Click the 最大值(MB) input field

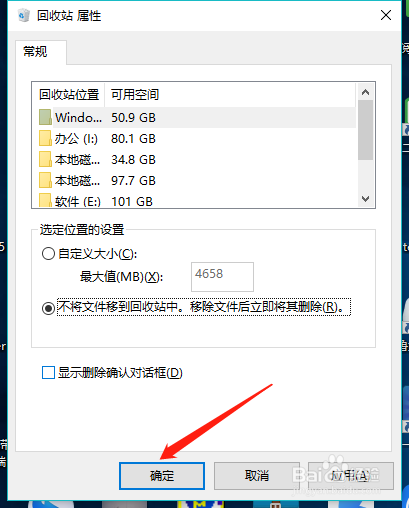[222, 277]
